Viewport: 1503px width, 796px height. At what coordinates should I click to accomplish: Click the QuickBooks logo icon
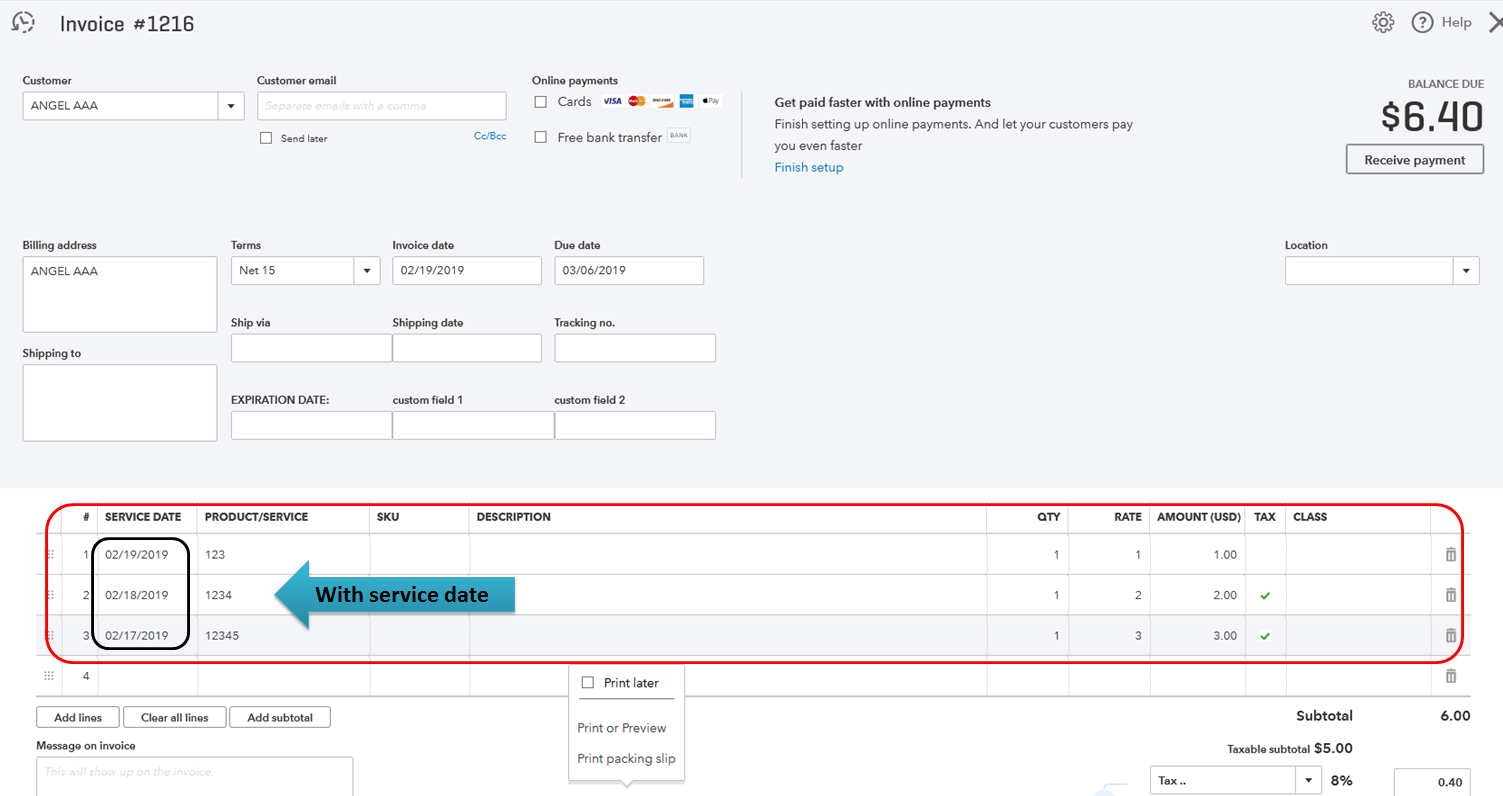[x=23, y=22]
